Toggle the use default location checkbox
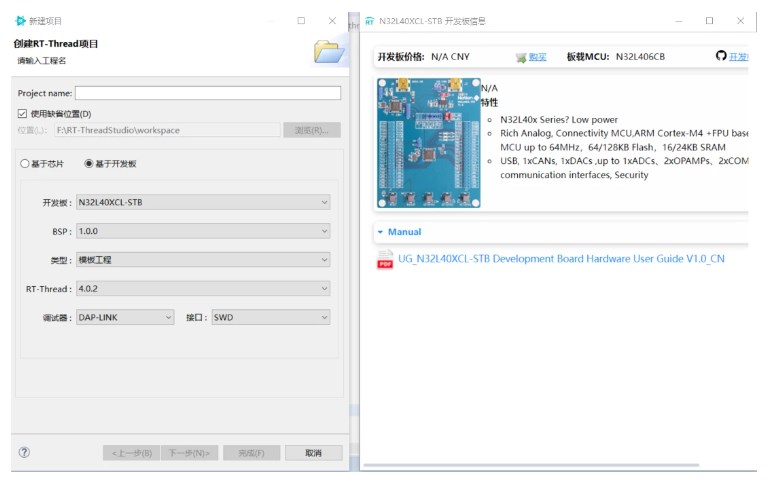 click(22, 114)
